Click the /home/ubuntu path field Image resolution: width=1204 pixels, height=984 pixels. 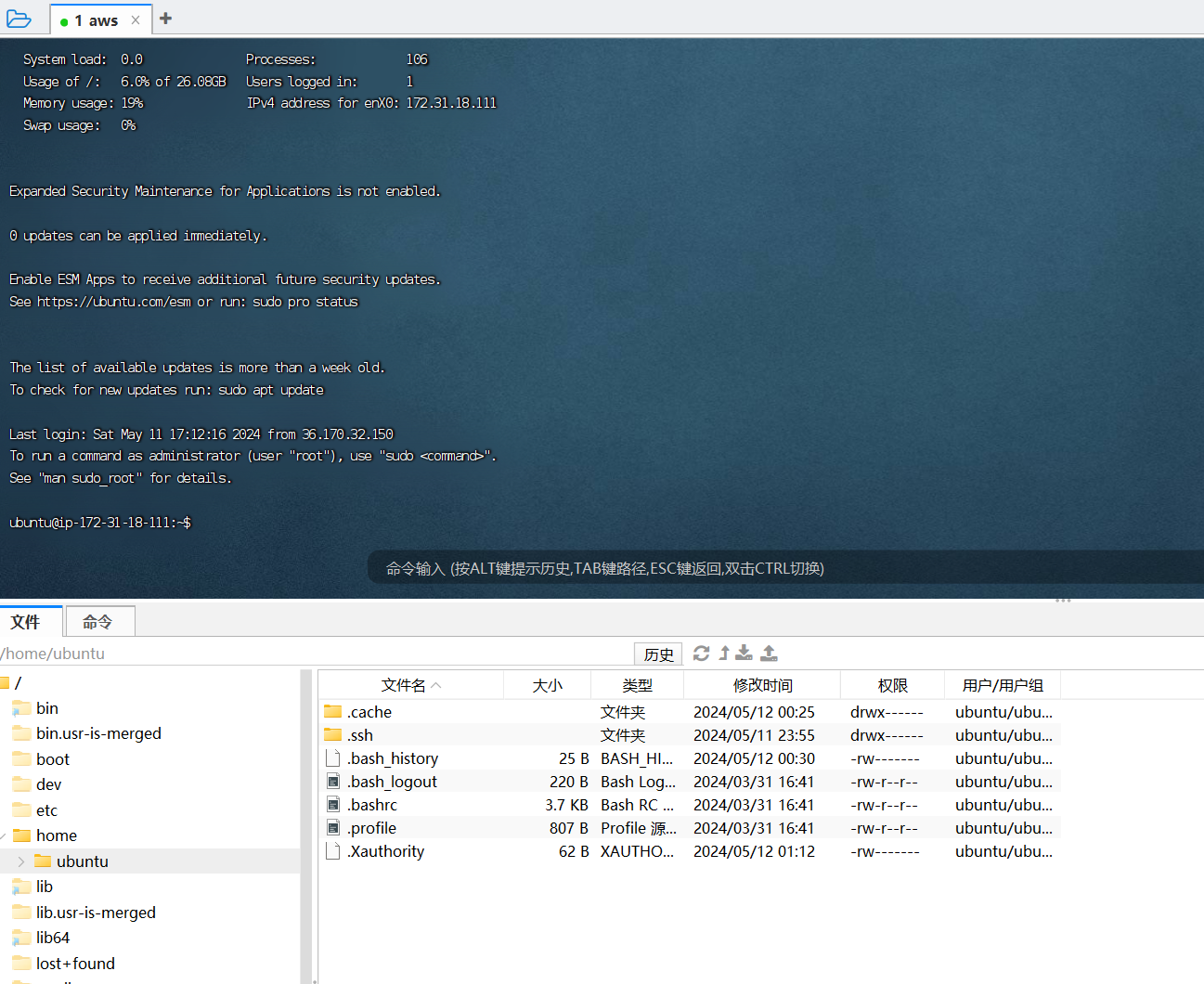[x=316, y=654]
